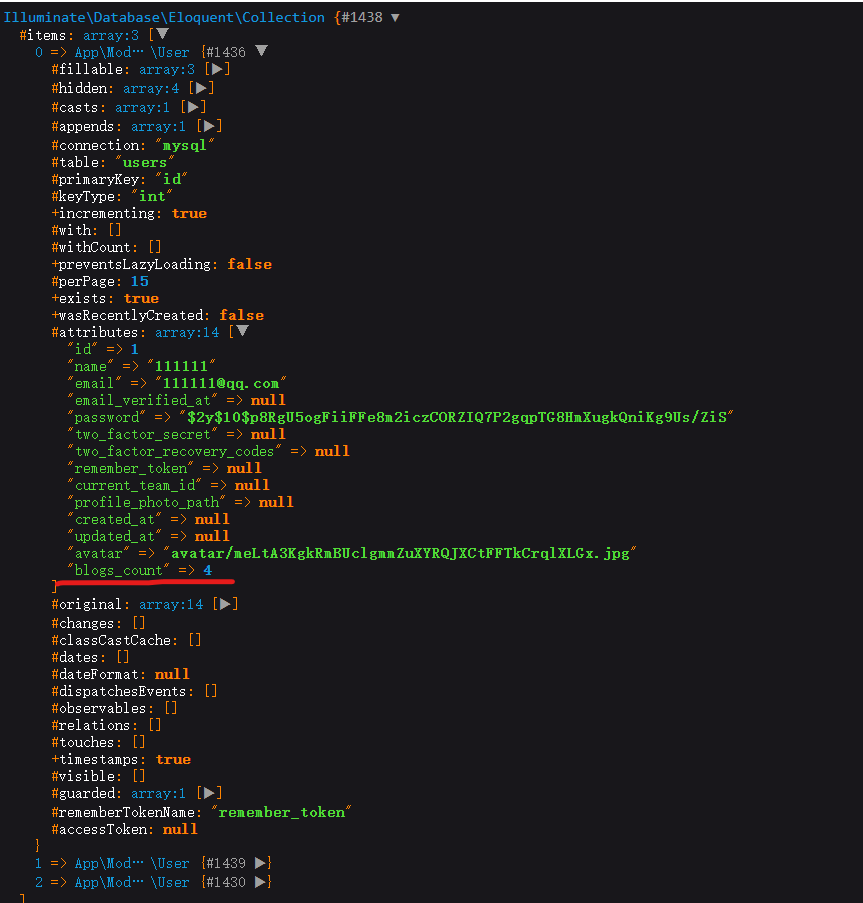This screenshot has height=903, width=863.
Task: Select the wasRecentlyCreated false value
Action: [x=241, y=315]
